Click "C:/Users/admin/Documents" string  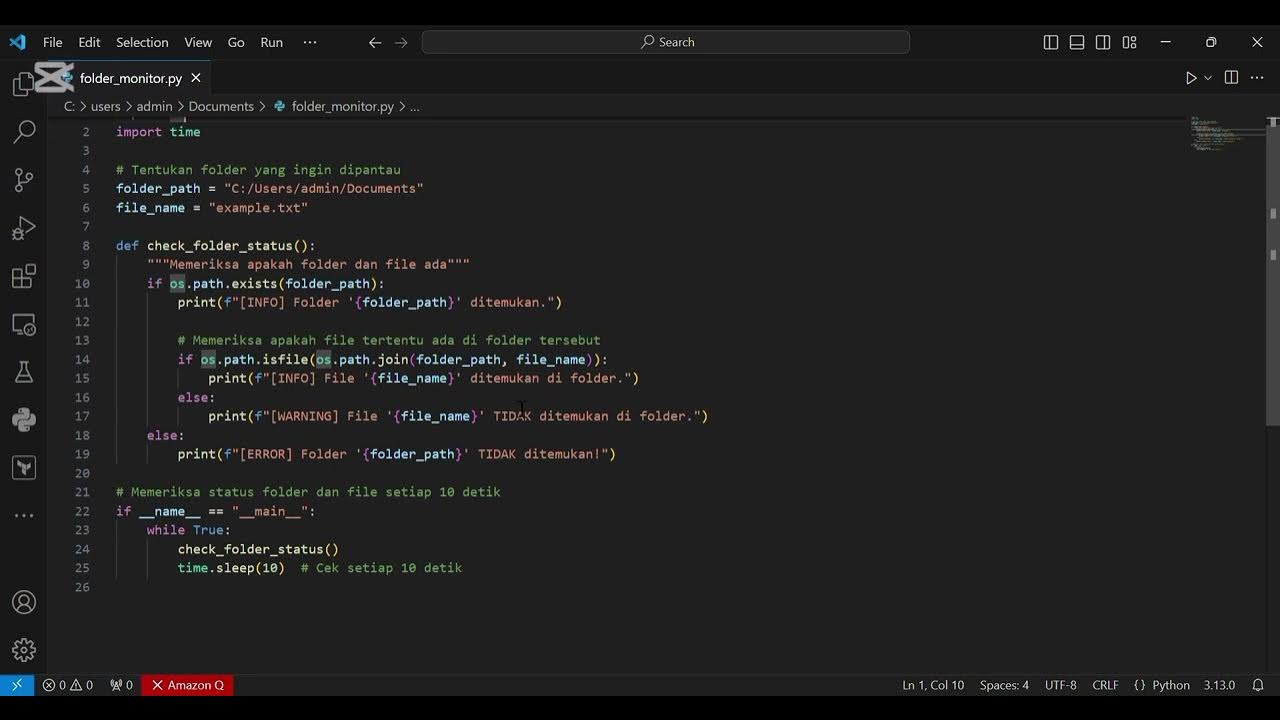point(324,189)
